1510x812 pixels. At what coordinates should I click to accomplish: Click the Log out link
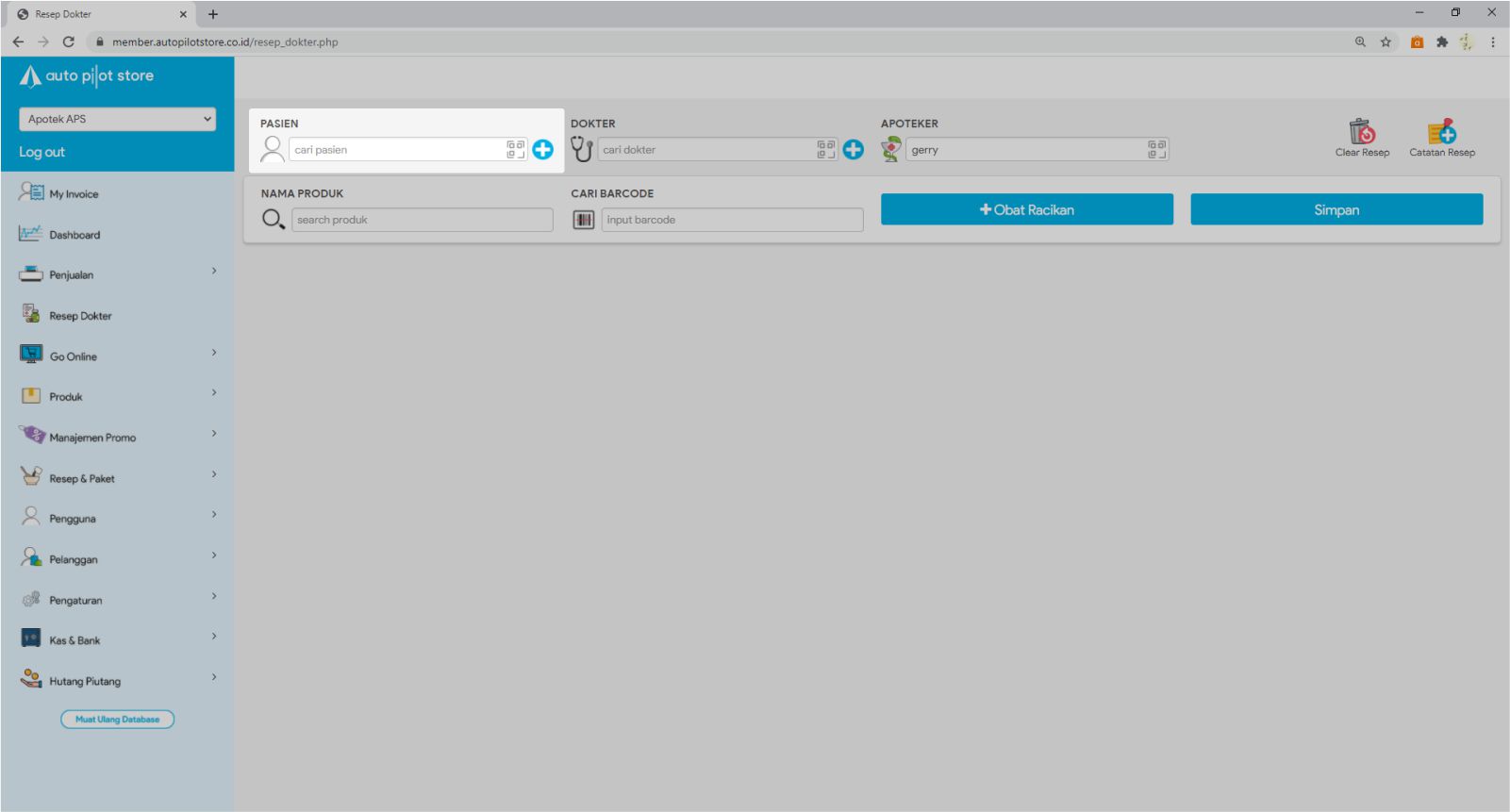[42, 152]
